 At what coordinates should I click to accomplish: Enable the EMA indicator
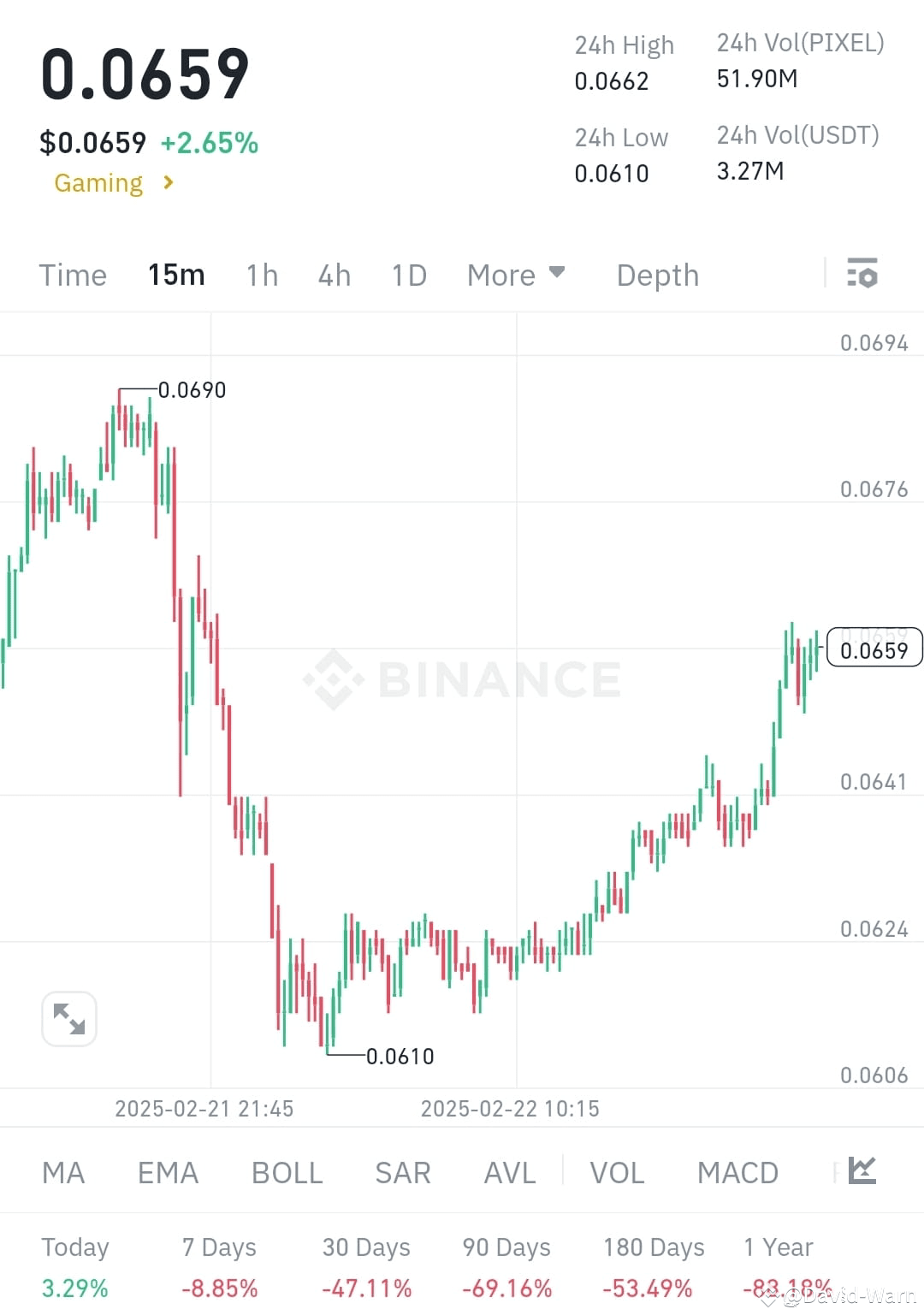(x=168, y=1173)
